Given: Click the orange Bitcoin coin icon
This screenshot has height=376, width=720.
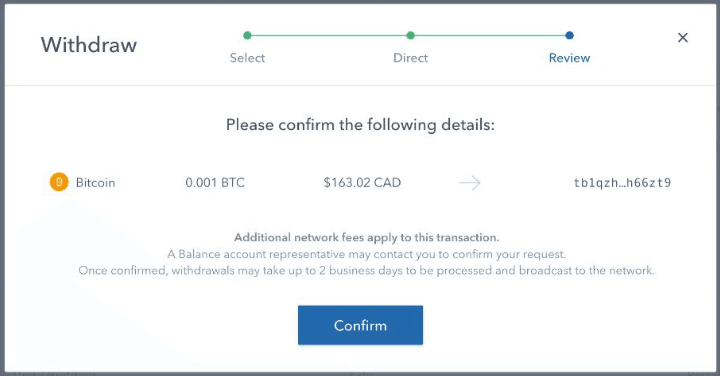Looking at the screenshot, I should click(x=59, y=182).
